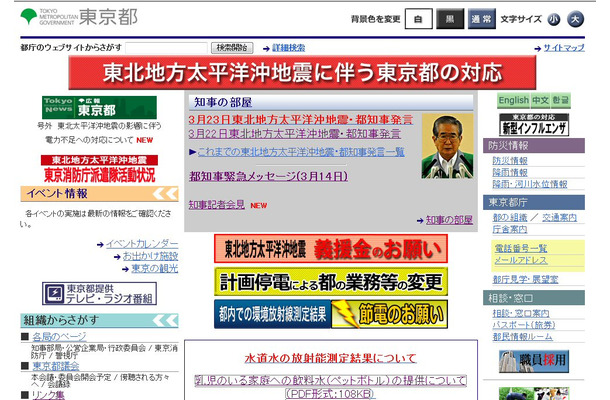The image size is (610, 400).
Task: Focus the site search input field
Action: (167, 48)
